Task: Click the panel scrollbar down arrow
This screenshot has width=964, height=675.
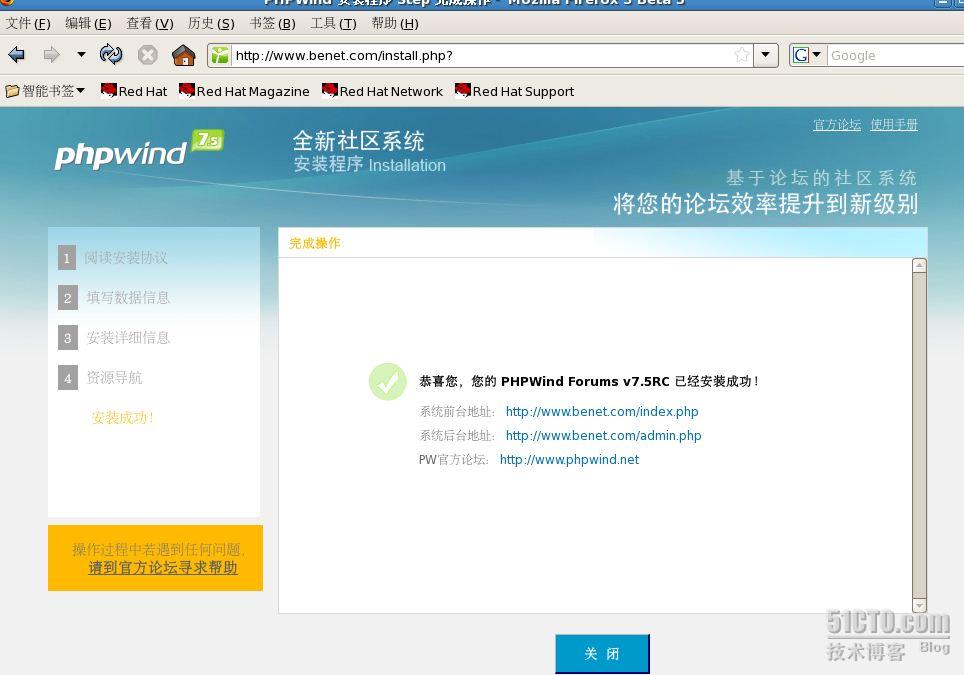Action: (x=919, y=606)
